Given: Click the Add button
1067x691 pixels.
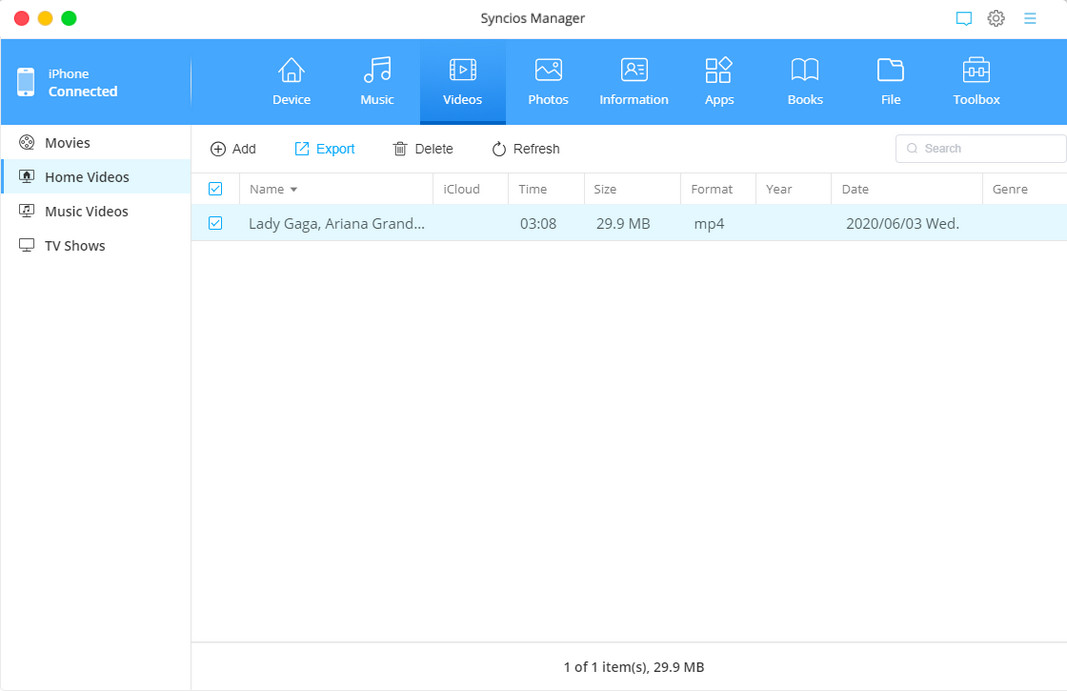Looking at the screenshot, I should point(233,148).
